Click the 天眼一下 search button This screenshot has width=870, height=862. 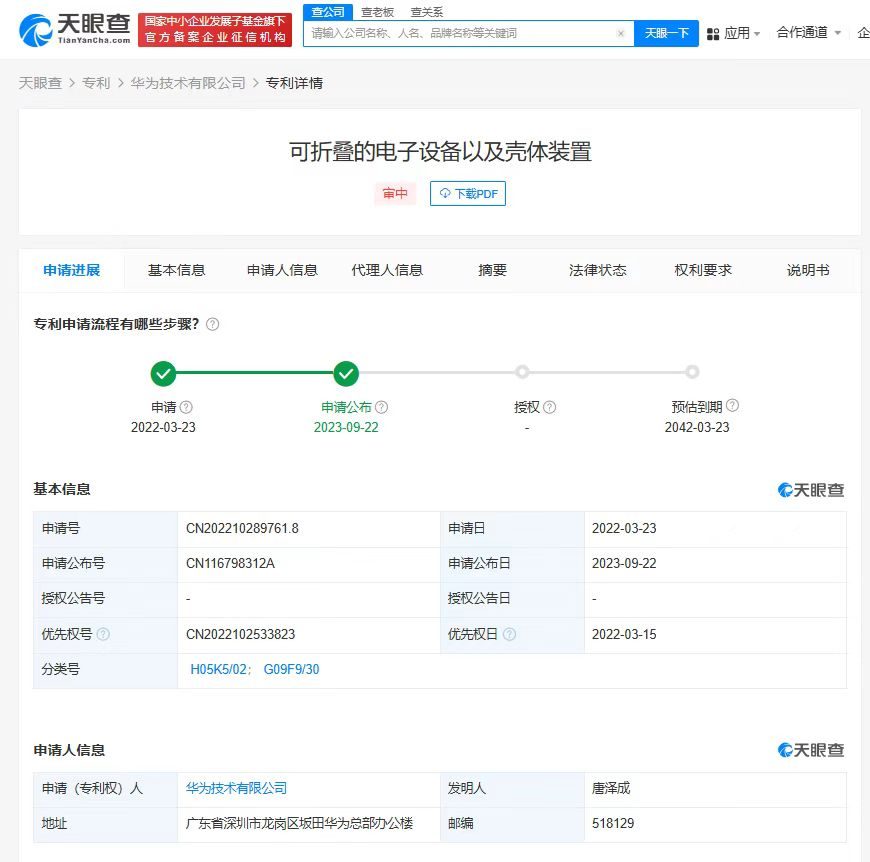coord(665,33)
